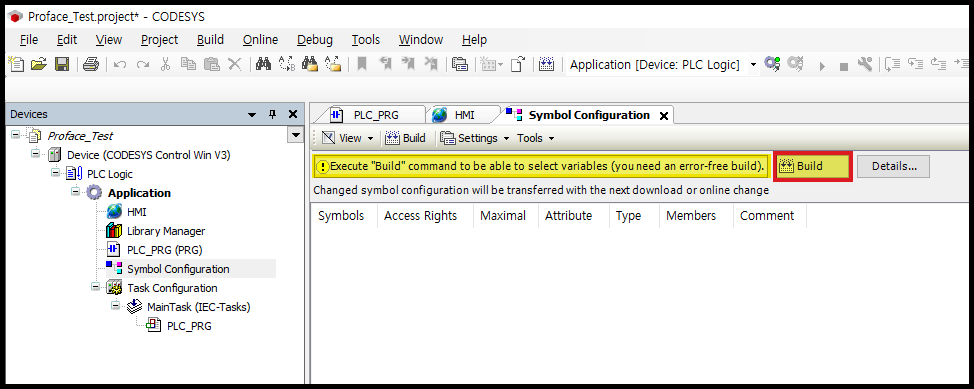Click the wrench debug icon
Image resolution: width=974 pixels, height=389 pixels.
(x=865, y=64)
